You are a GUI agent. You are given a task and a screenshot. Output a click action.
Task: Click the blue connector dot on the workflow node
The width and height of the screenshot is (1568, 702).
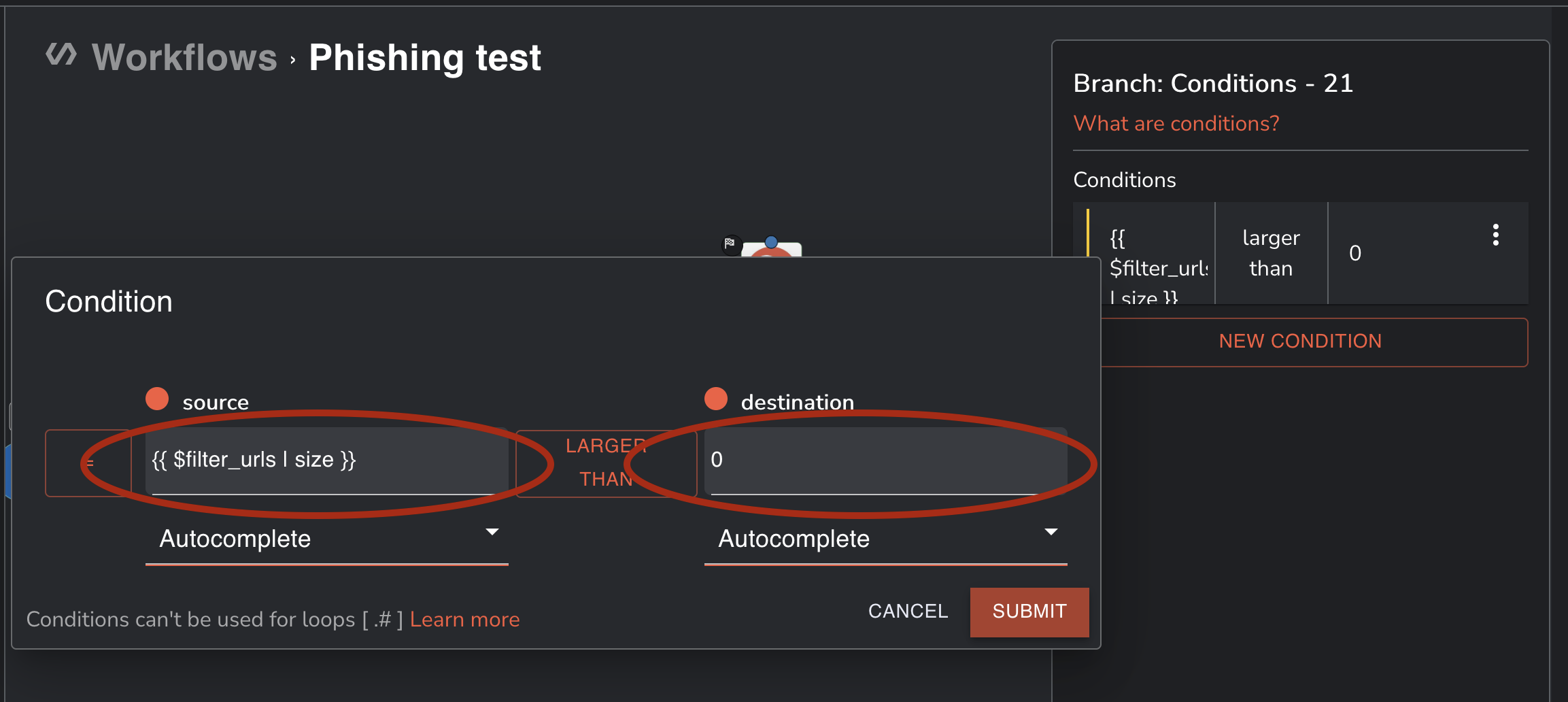(x=771, y=241)
